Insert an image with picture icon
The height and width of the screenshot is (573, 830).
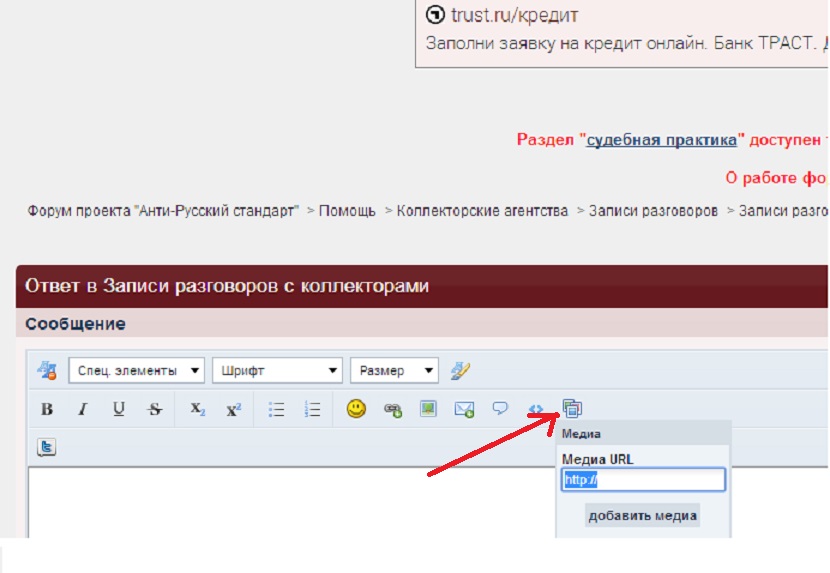[428, 408]
